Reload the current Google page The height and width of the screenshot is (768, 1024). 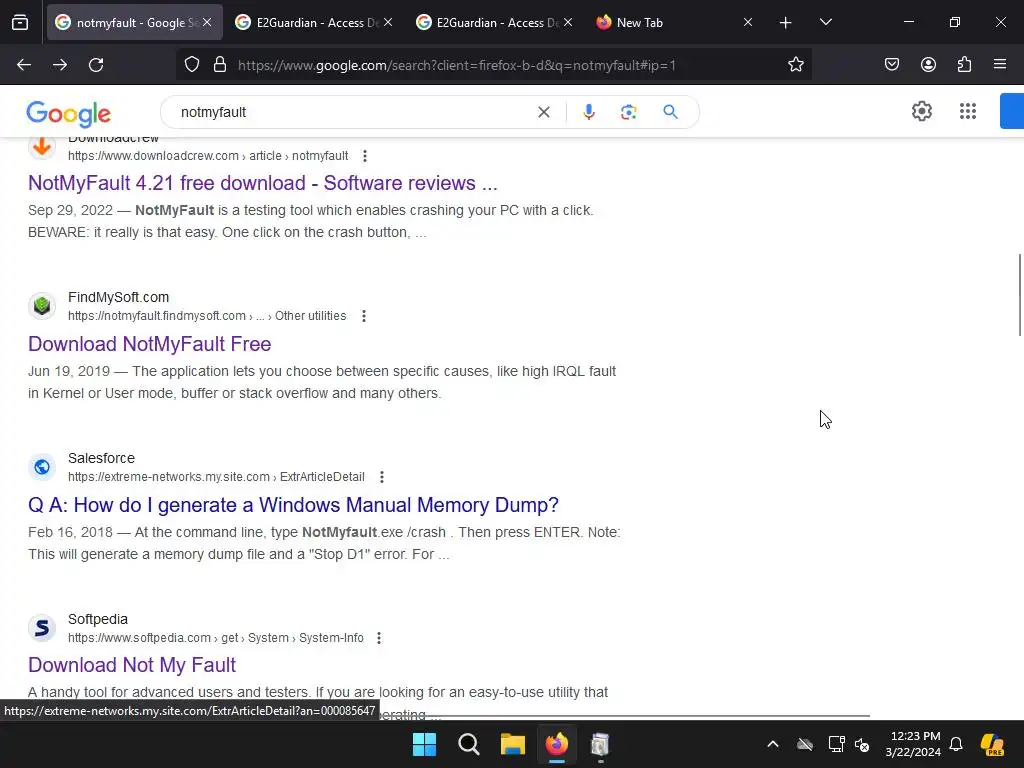pos(96,65)
